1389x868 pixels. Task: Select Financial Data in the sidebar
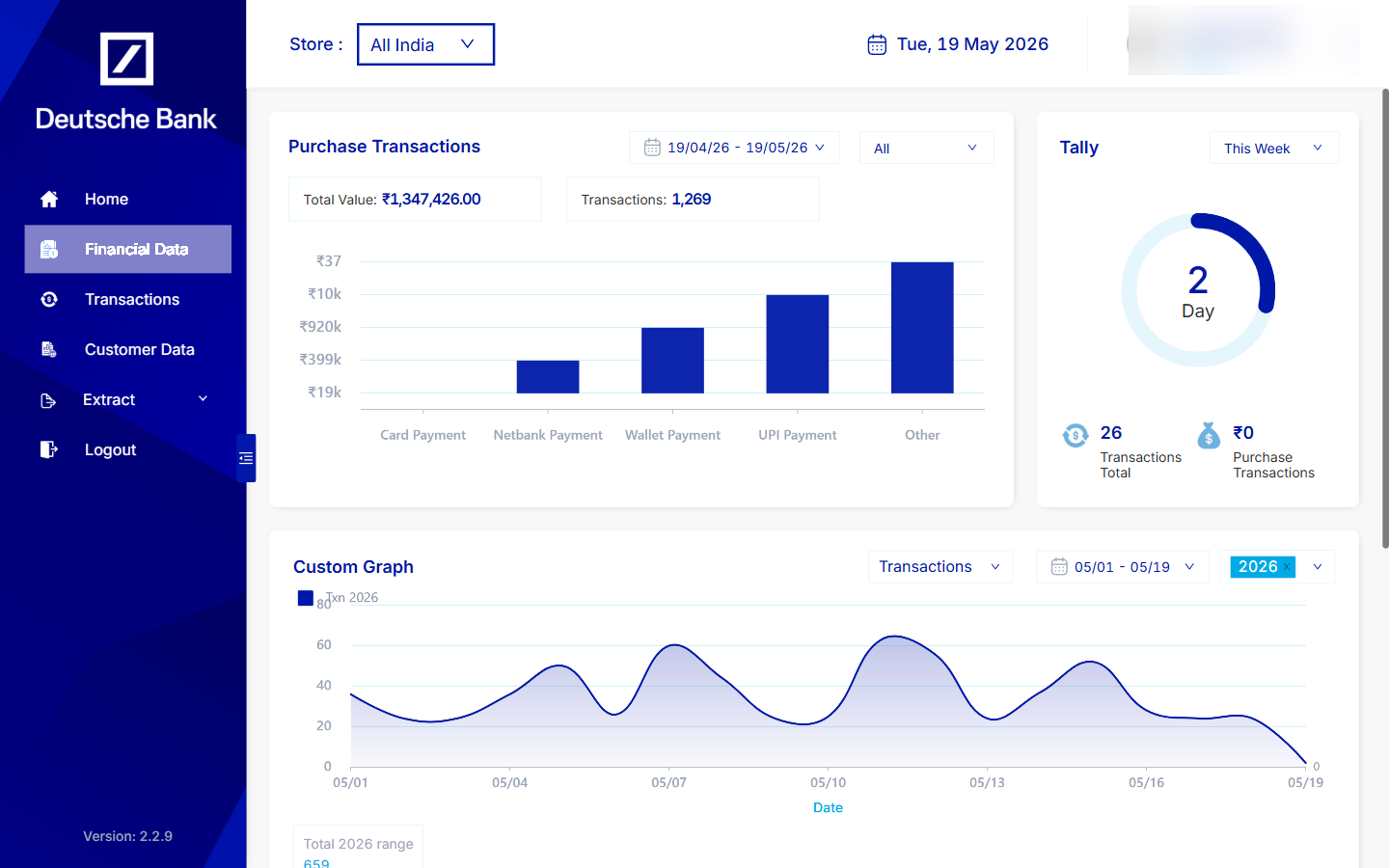coord(128,249)
